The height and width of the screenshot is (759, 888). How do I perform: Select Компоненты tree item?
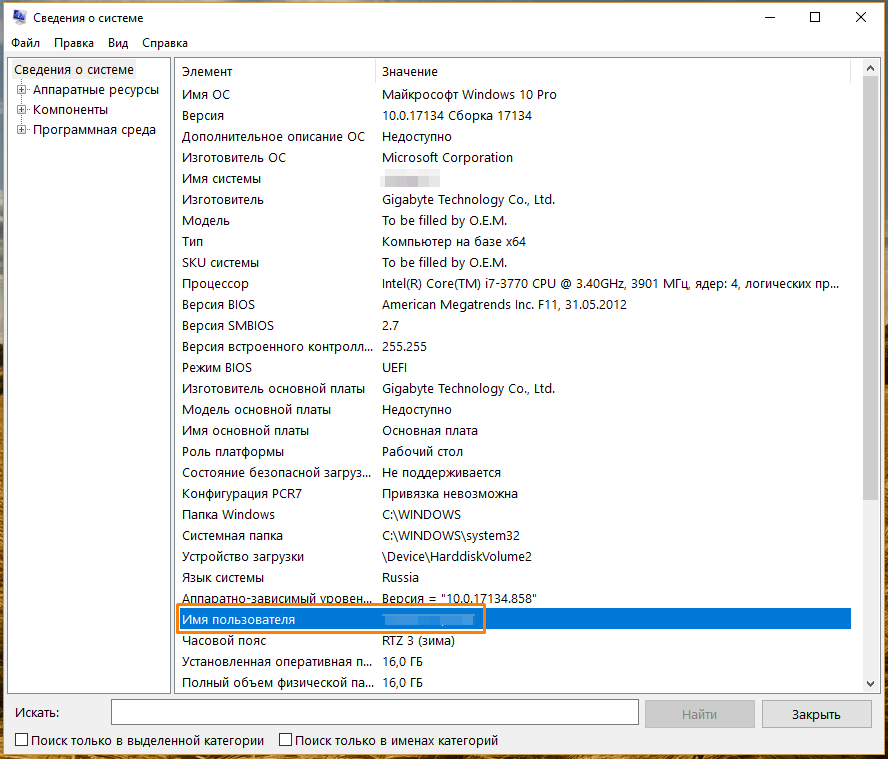click(70, 109)
